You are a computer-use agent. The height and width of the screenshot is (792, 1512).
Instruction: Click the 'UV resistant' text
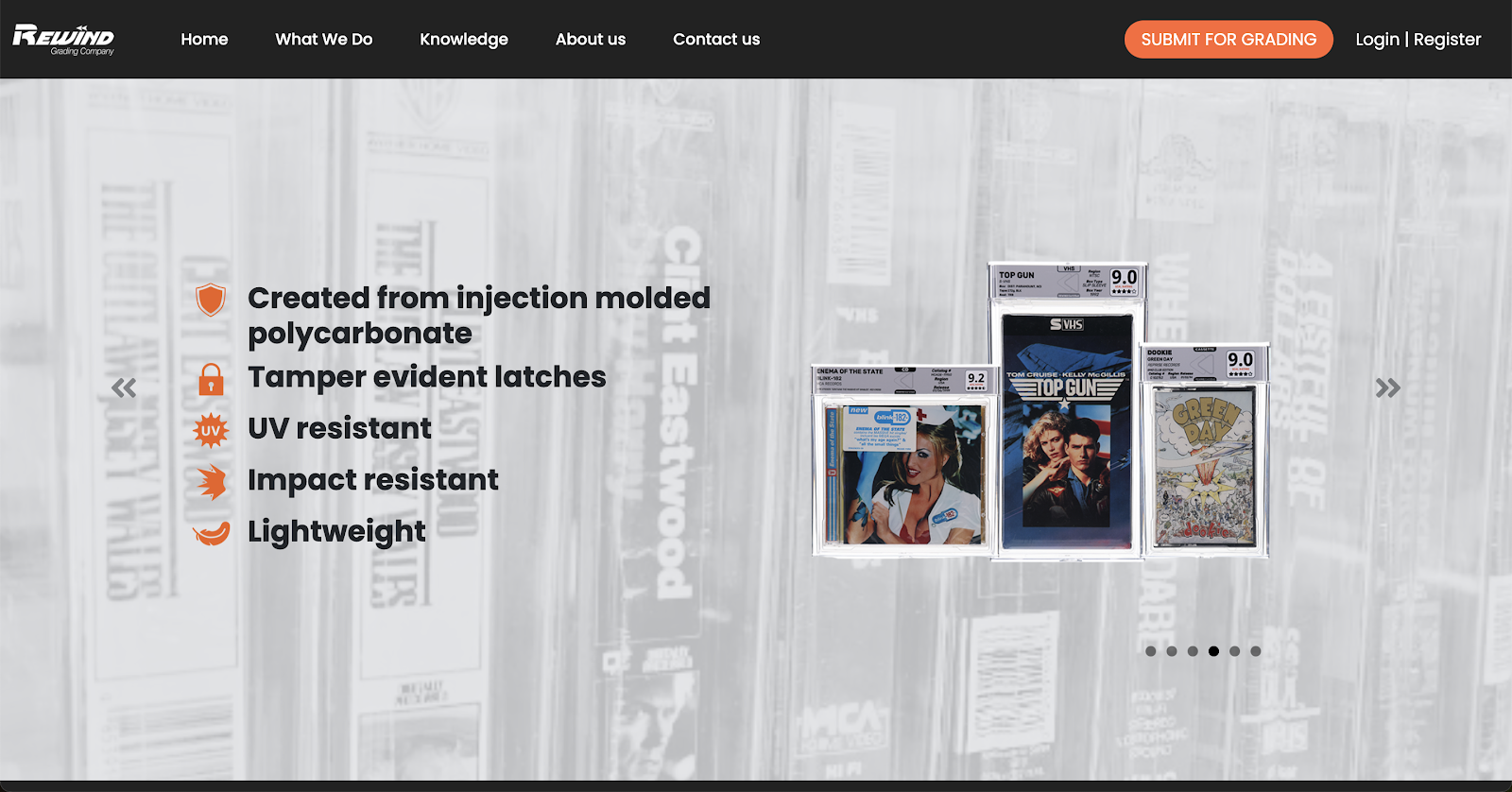[x=339, y=428]
